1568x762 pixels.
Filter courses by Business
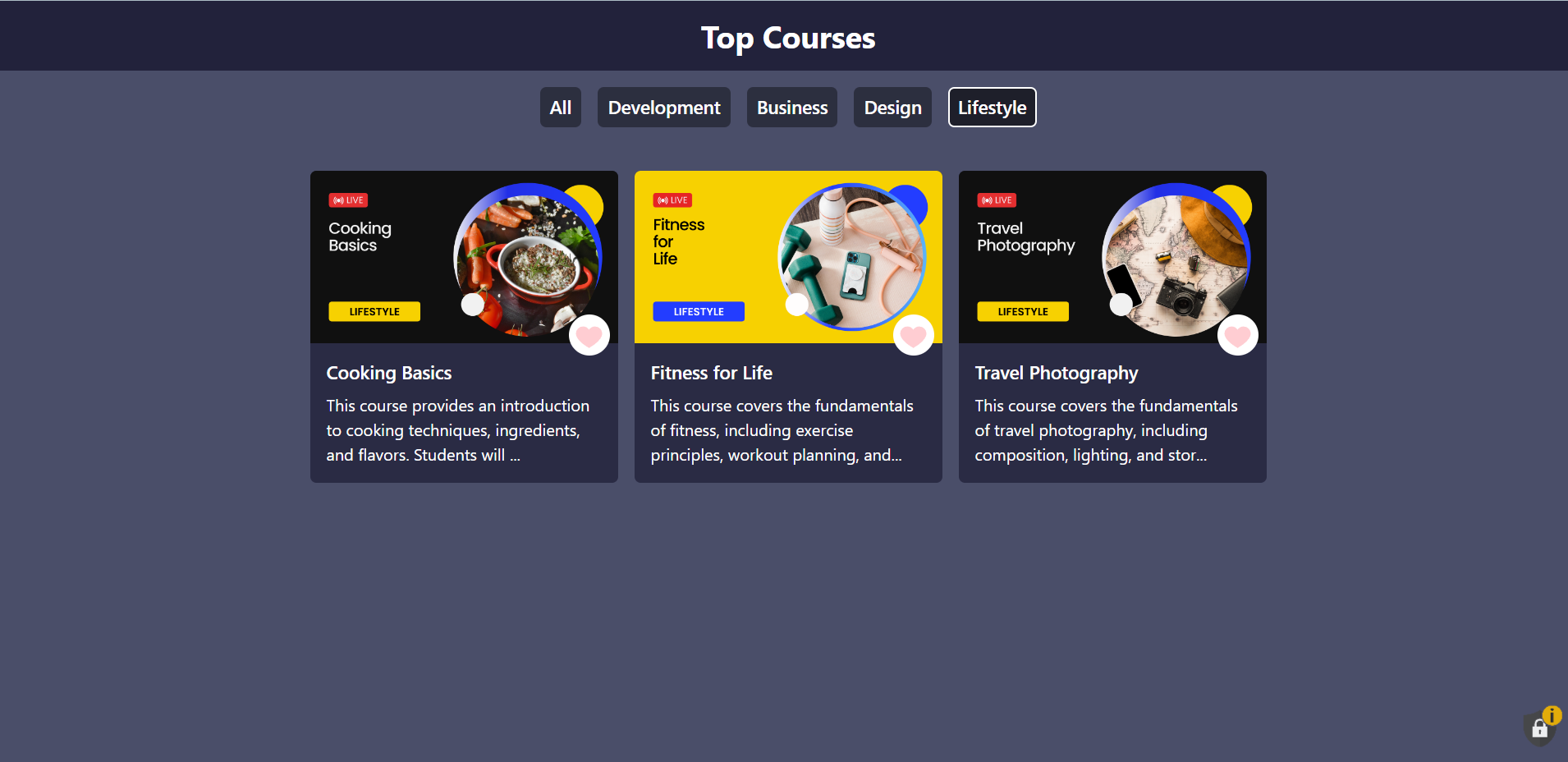coord(792,108)
